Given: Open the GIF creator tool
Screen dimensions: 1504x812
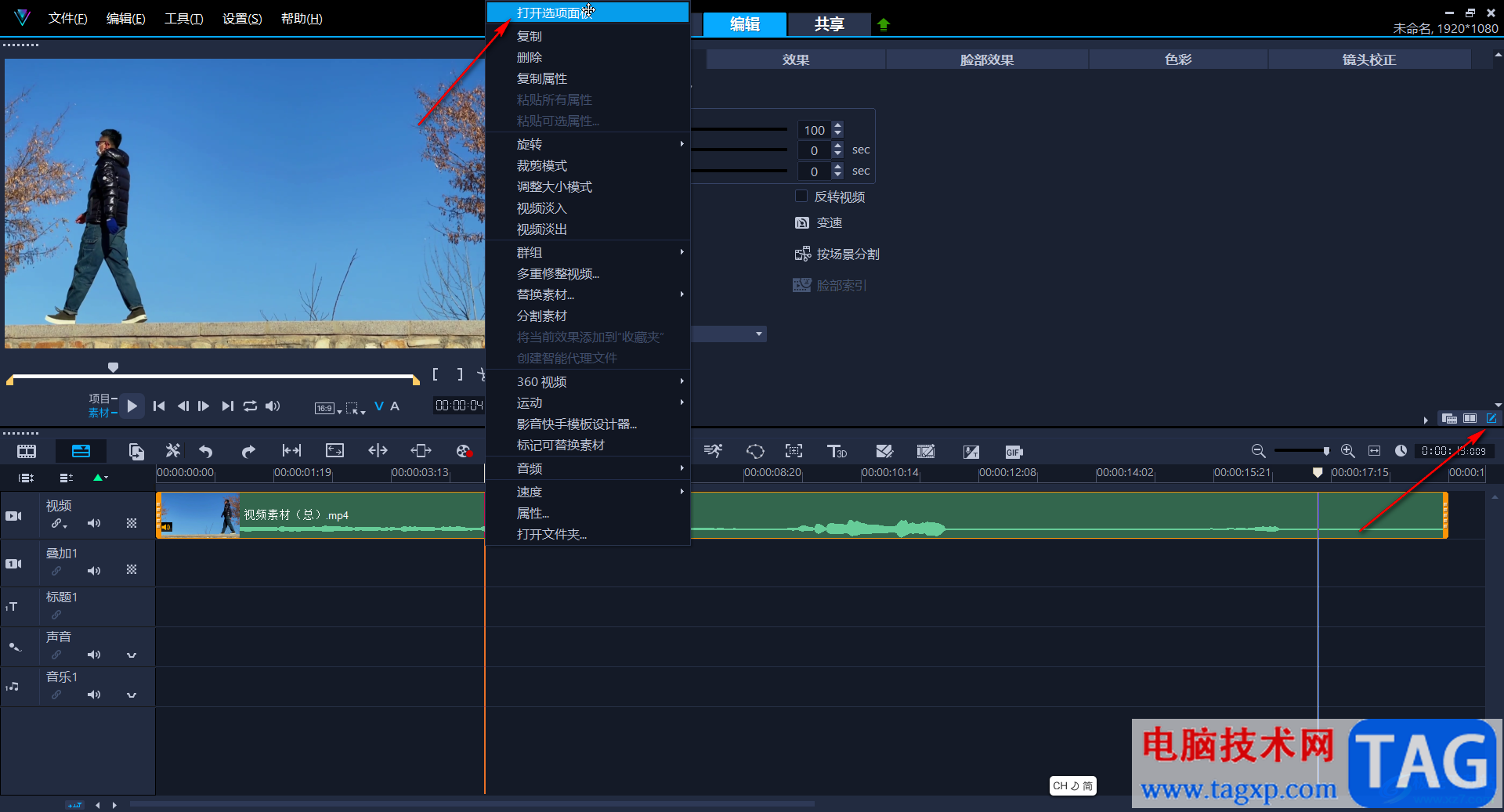Looking at the screenshot, I should click(x=1014, y=452).
